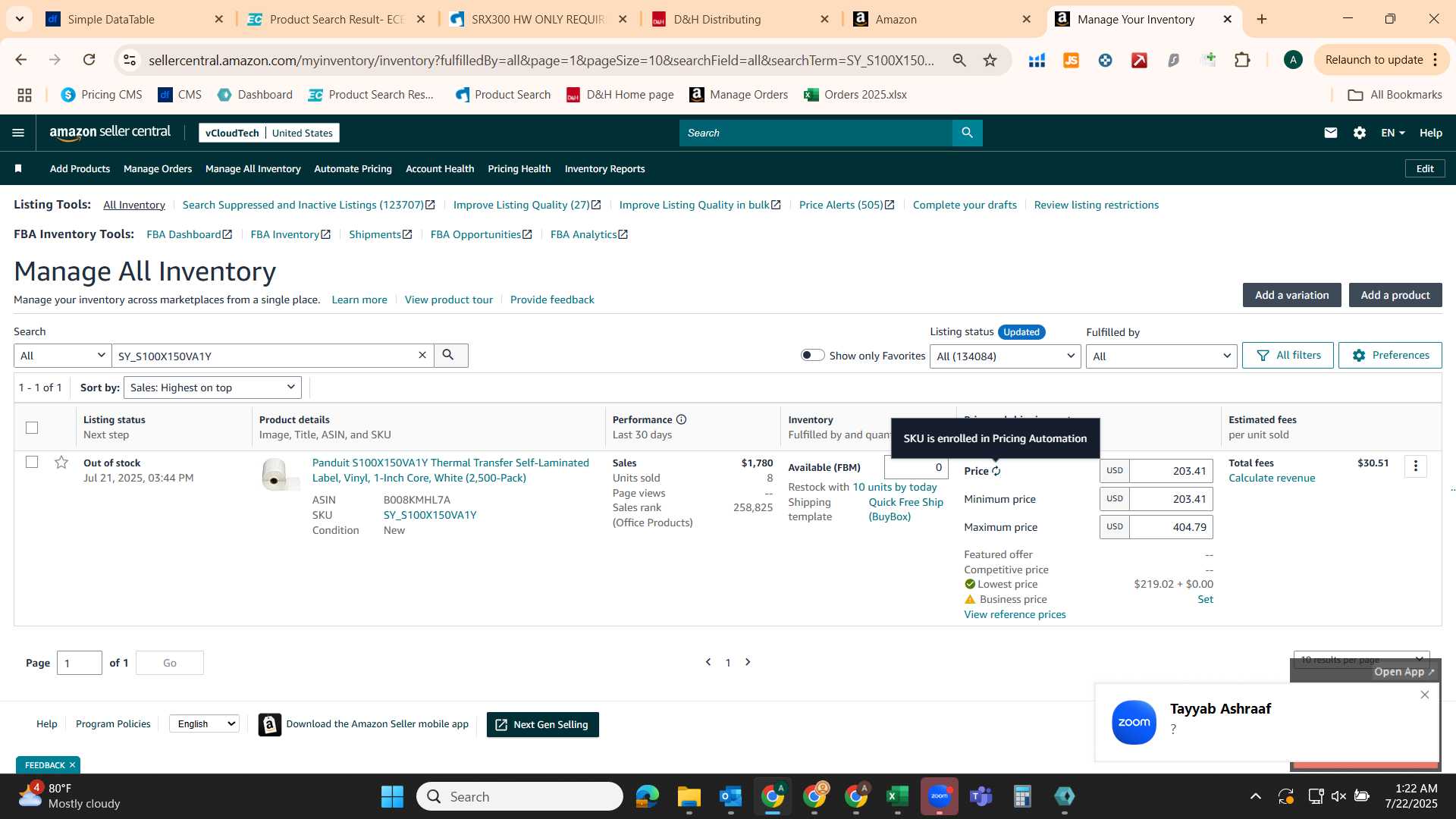Image resolution: width=1456 pixels, height=819 pixels.
Task: Open Calculate revenue link
Action: click(1272, 478)
